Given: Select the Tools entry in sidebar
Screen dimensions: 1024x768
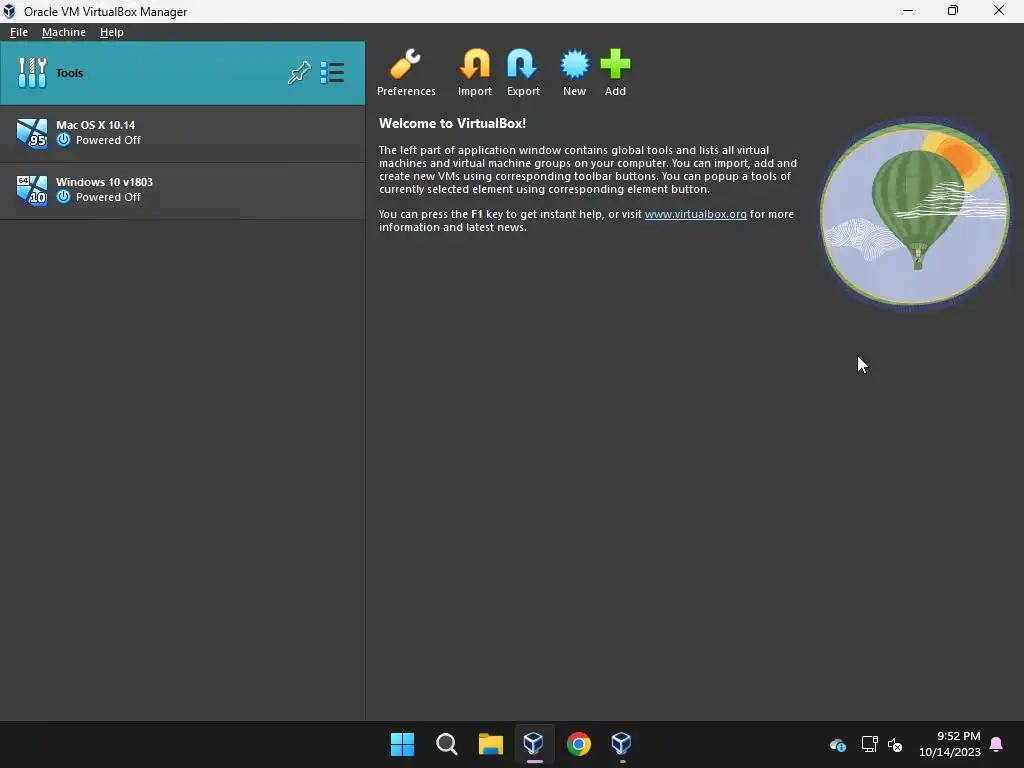Looking at the screenshot, I should pos(182,73).
